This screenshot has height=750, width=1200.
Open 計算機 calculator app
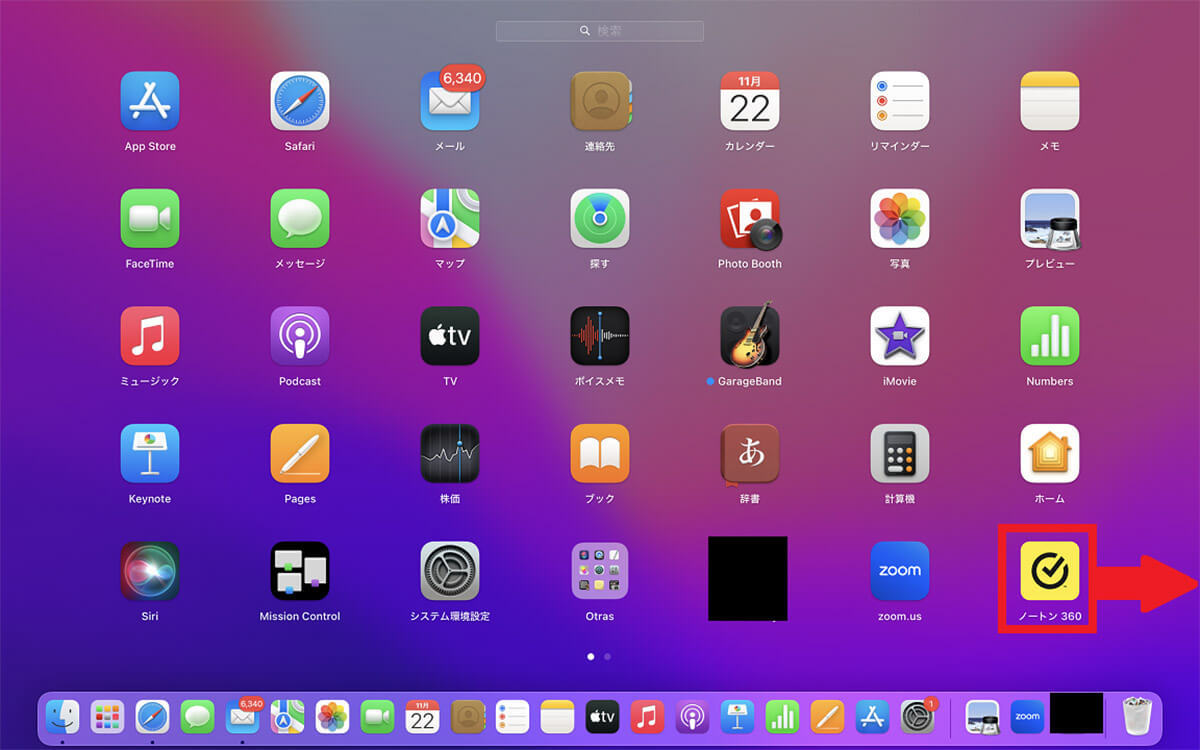click(900, 453)
